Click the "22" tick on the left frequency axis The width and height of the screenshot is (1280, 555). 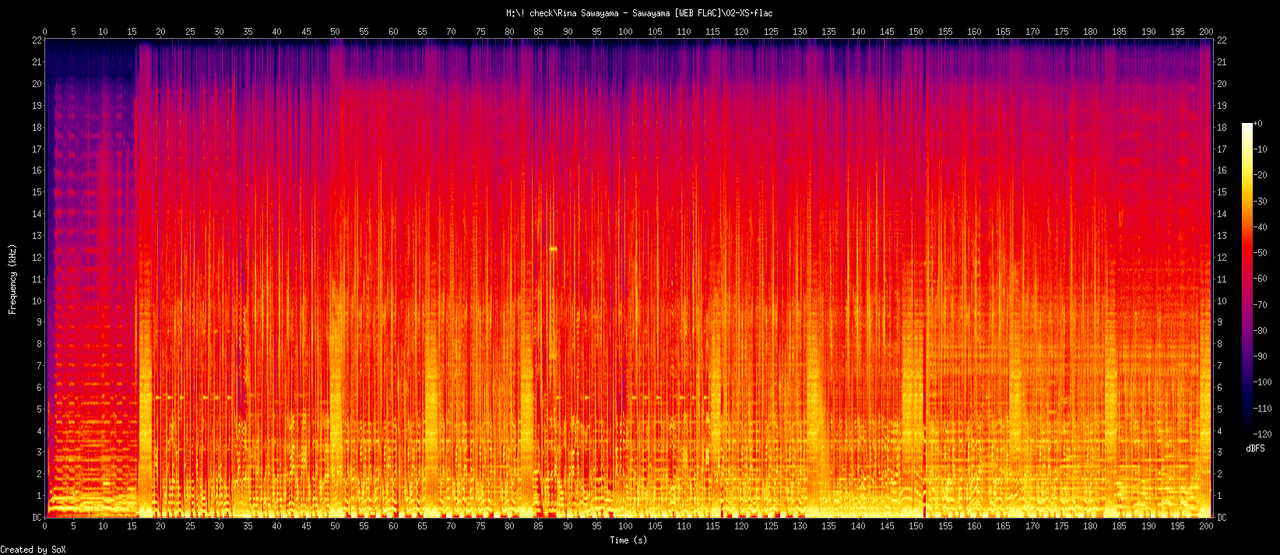coord(35,40)
